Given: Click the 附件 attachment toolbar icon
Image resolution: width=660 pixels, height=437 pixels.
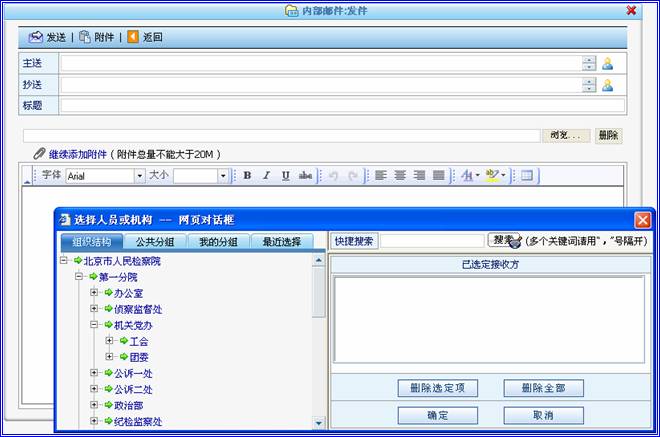Looking at the screenshot, I should pos(85,37).
